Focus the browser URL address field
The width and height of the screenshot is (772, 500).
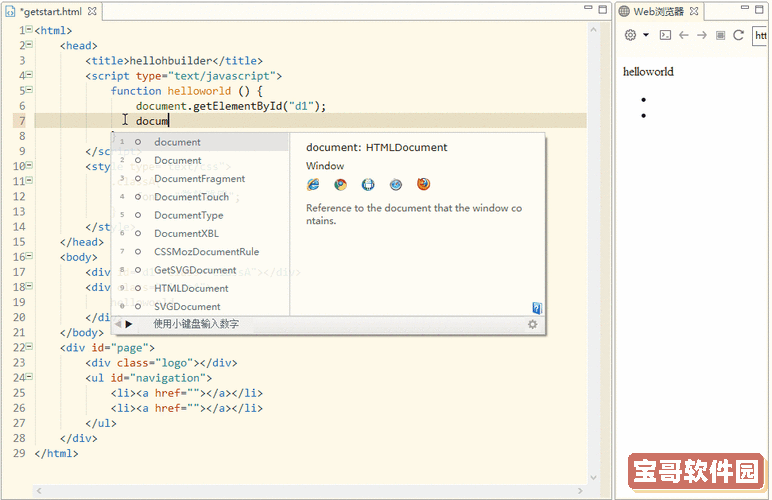pyautogui.click(x=760, y=35)
